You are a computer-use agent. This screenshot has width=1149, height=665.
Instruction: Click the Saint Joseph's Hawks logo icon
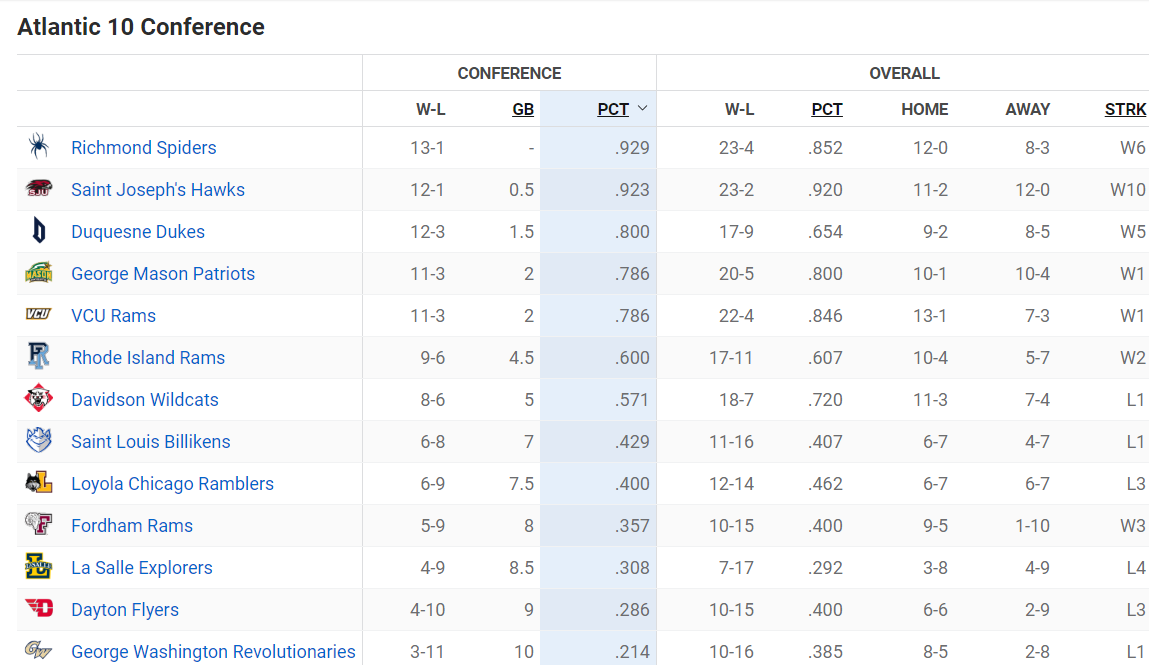pos(38,189)
